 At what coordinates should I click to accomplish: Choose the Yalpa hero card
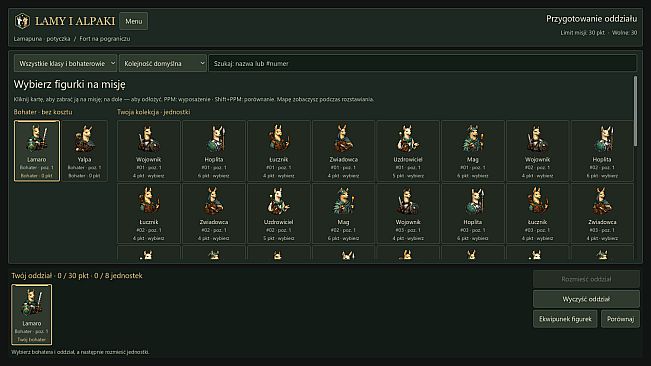point(84,151)
